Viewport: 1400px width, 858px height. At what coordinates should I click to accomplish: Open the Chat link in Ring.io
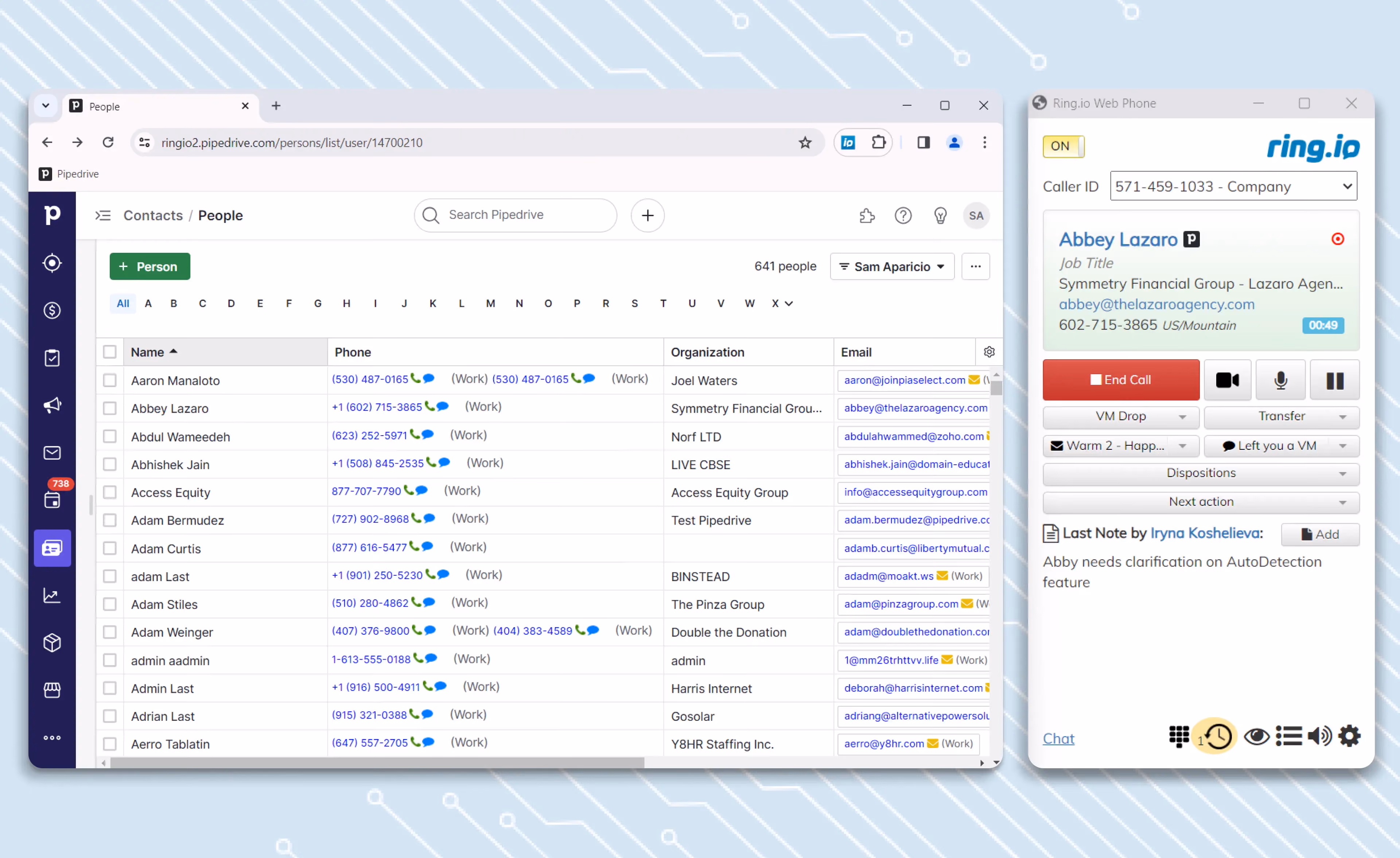[x=1058, y=738]
